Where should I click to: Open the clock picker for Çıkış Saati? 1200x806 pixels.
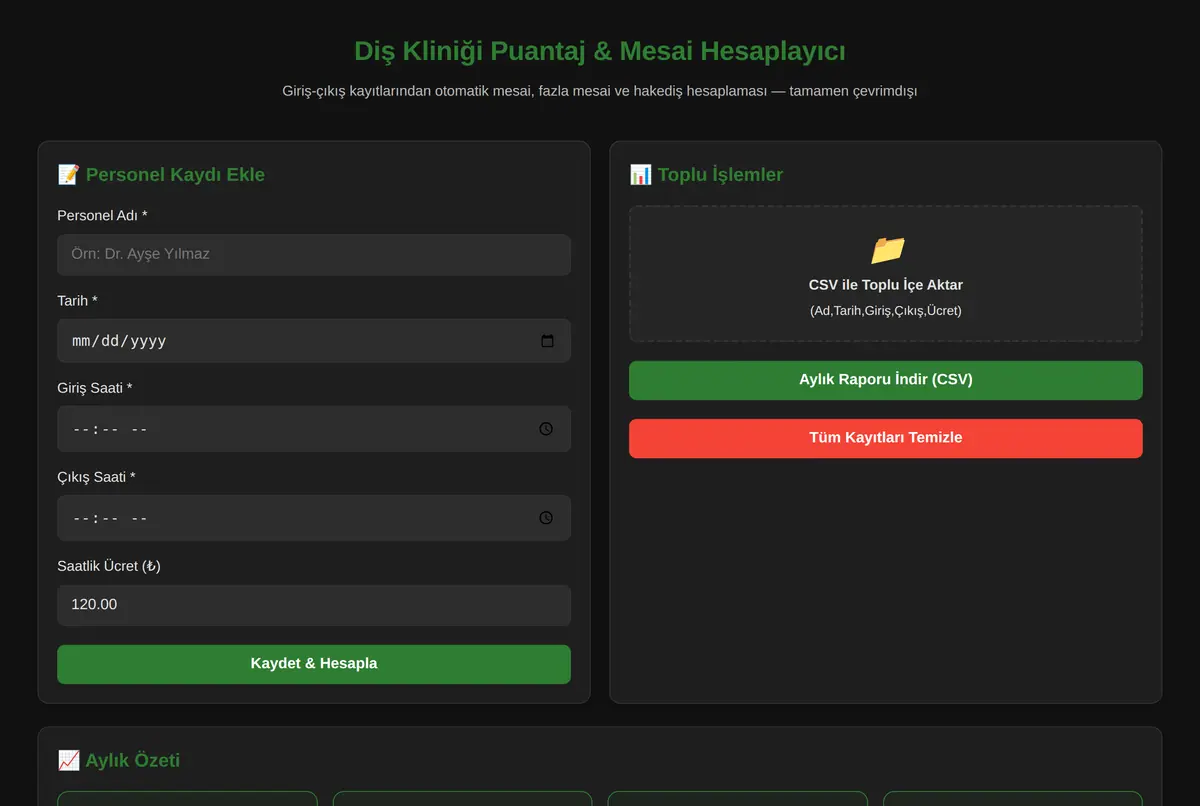point(546,518)
